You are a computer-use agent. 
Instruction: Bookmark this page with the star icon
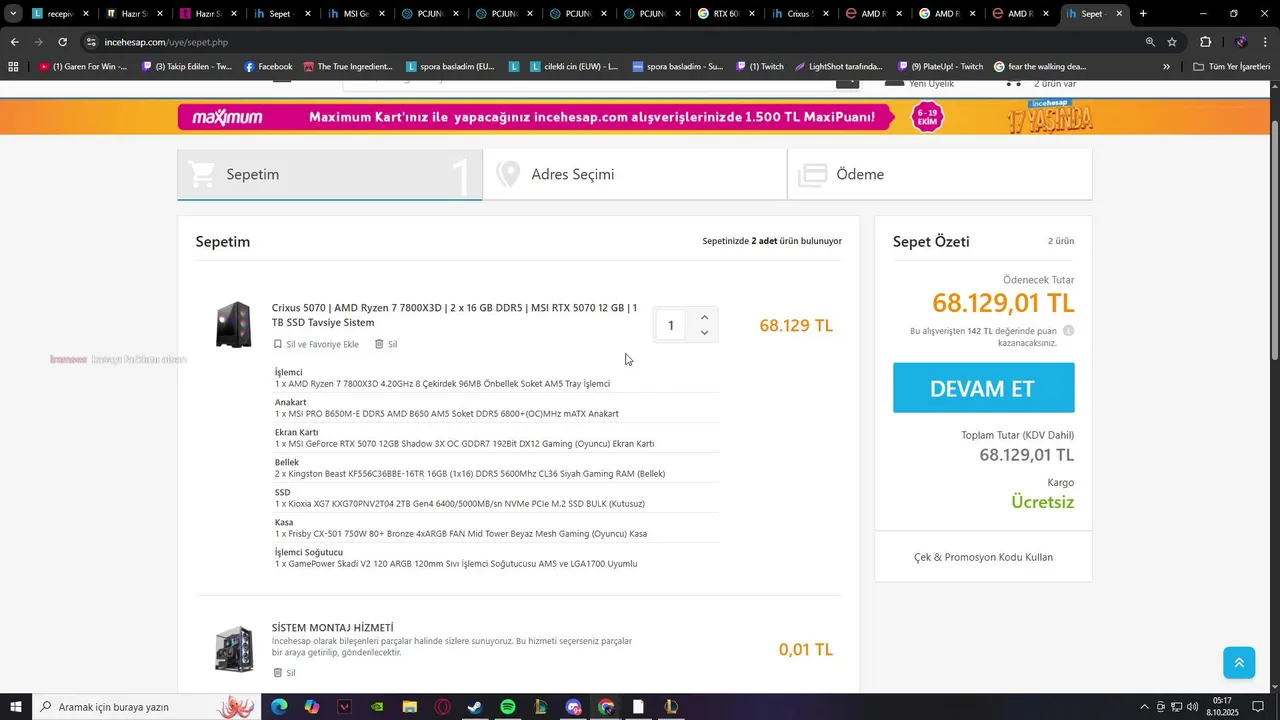[1172, 42]
